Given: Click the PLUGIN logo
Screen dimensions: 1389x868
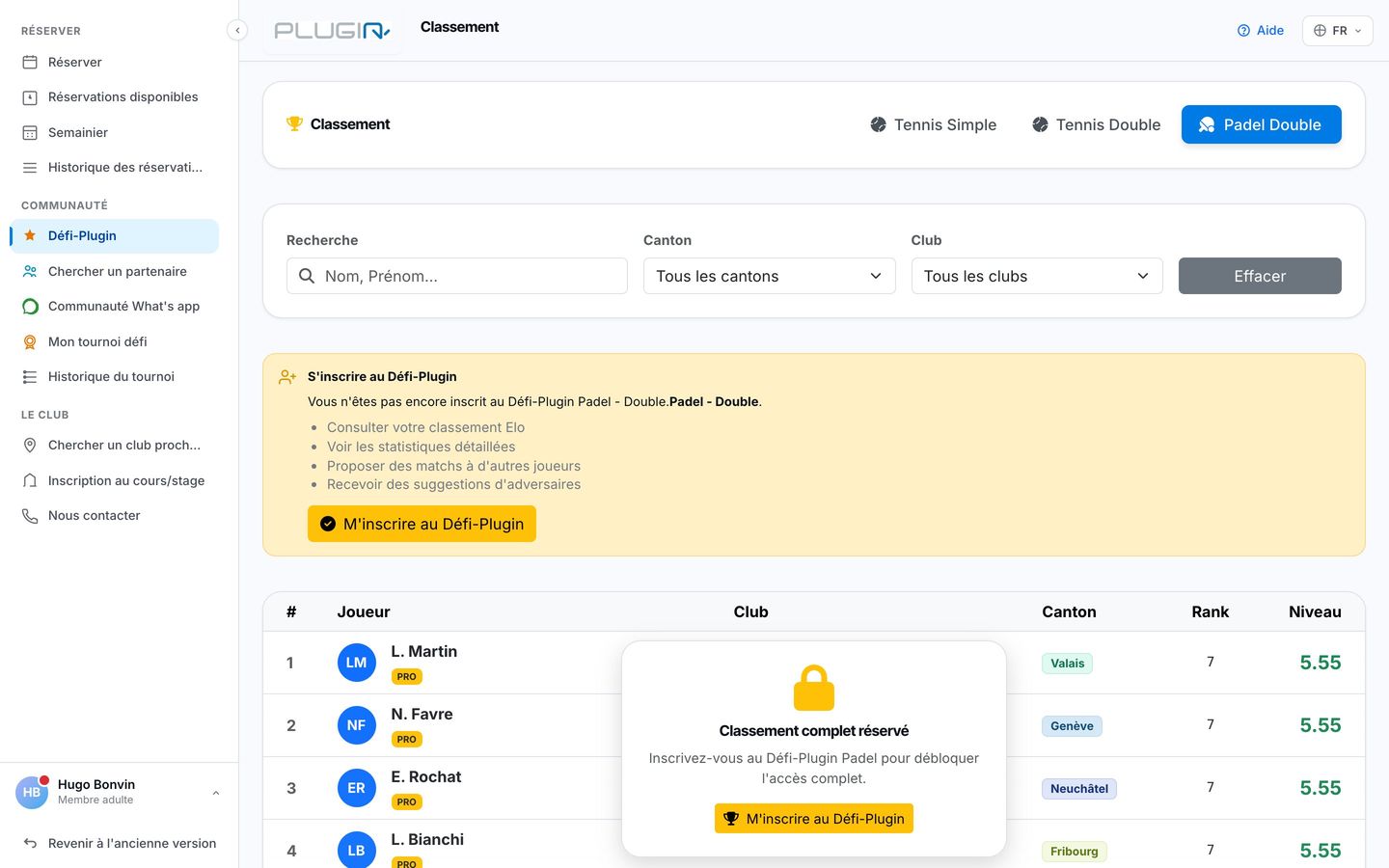Looking at the screenshot, I should click(x=333, y=31).
